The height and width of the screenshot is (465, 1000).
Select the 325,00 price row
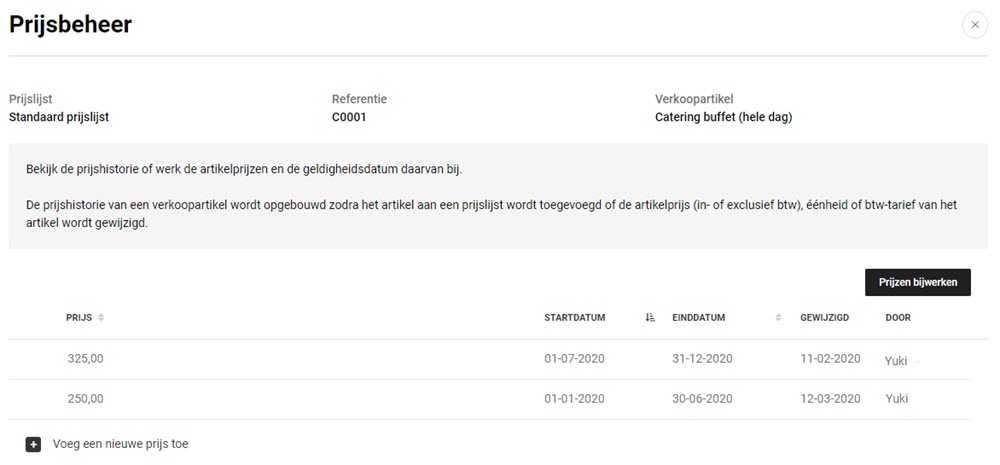coord(490,359)
